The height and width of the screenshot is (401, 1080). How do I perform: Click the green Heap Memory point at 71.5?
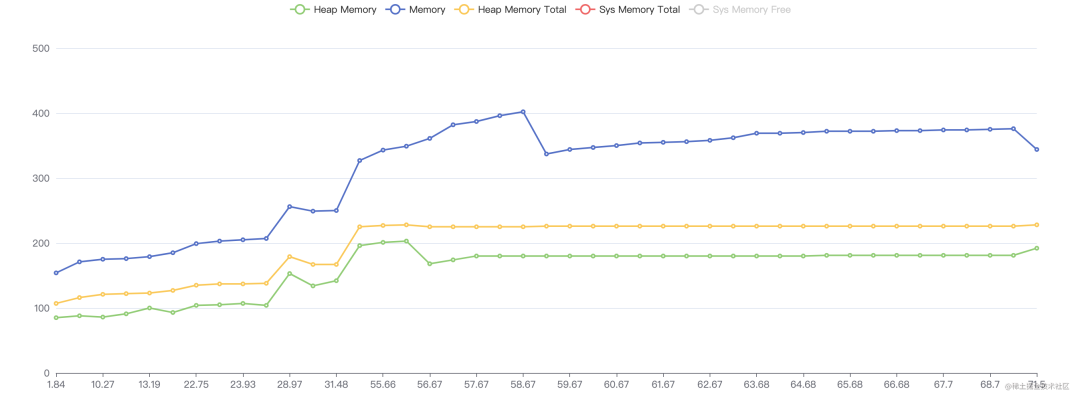tap(1037, 248)
